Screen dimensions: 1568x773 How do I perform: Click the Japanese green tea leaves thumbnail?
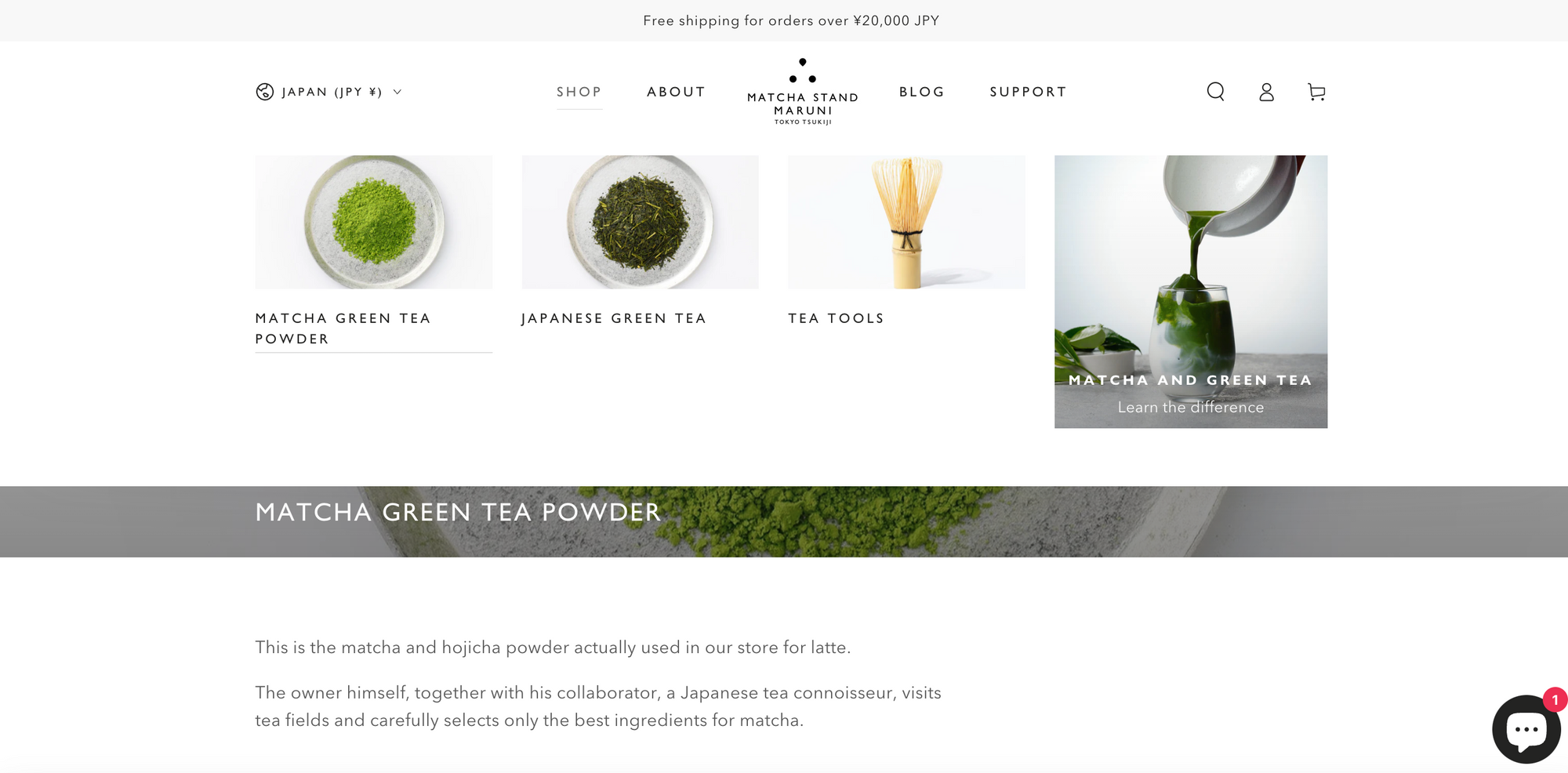pyautogui.click(x=640, y=222)
